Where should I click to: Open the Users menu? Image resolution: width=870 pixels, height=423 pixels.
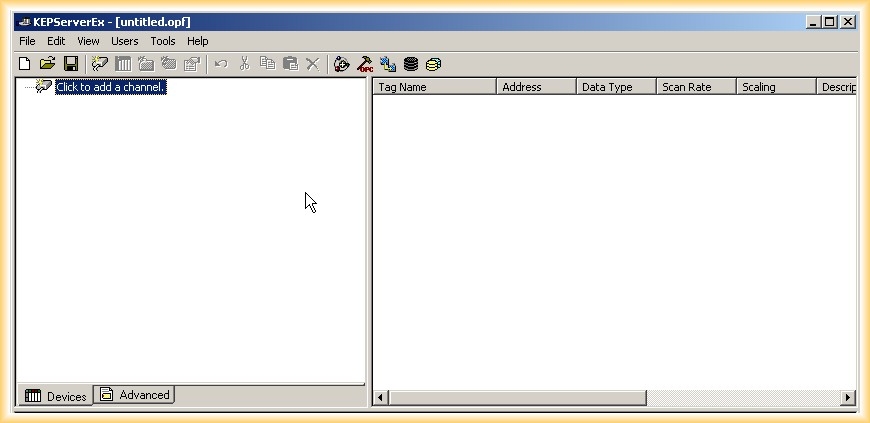pos(125,41)
